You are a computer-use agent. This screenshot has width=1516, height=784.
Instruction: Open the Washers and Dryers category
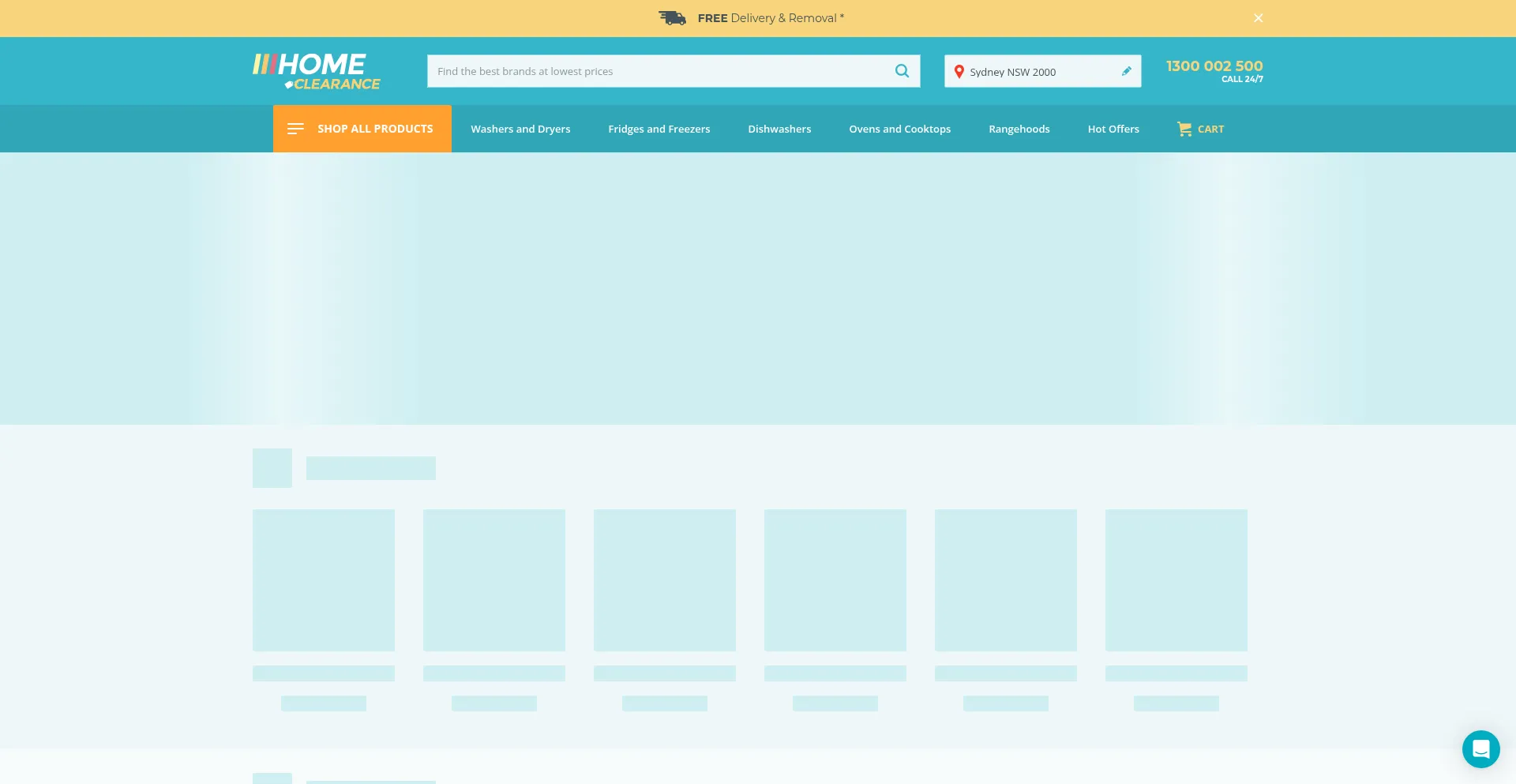(x=520, y=129)
